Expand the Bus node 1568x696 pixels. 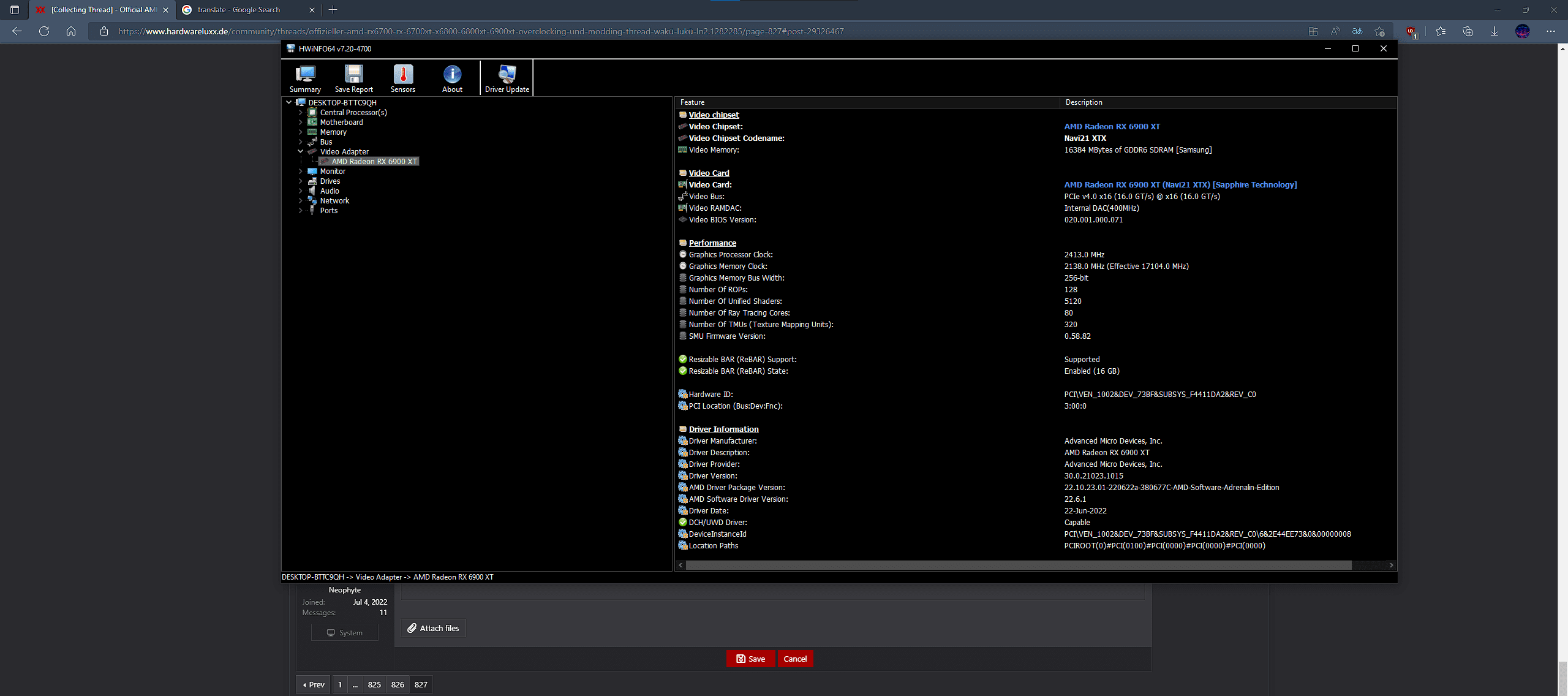(300, 142)
